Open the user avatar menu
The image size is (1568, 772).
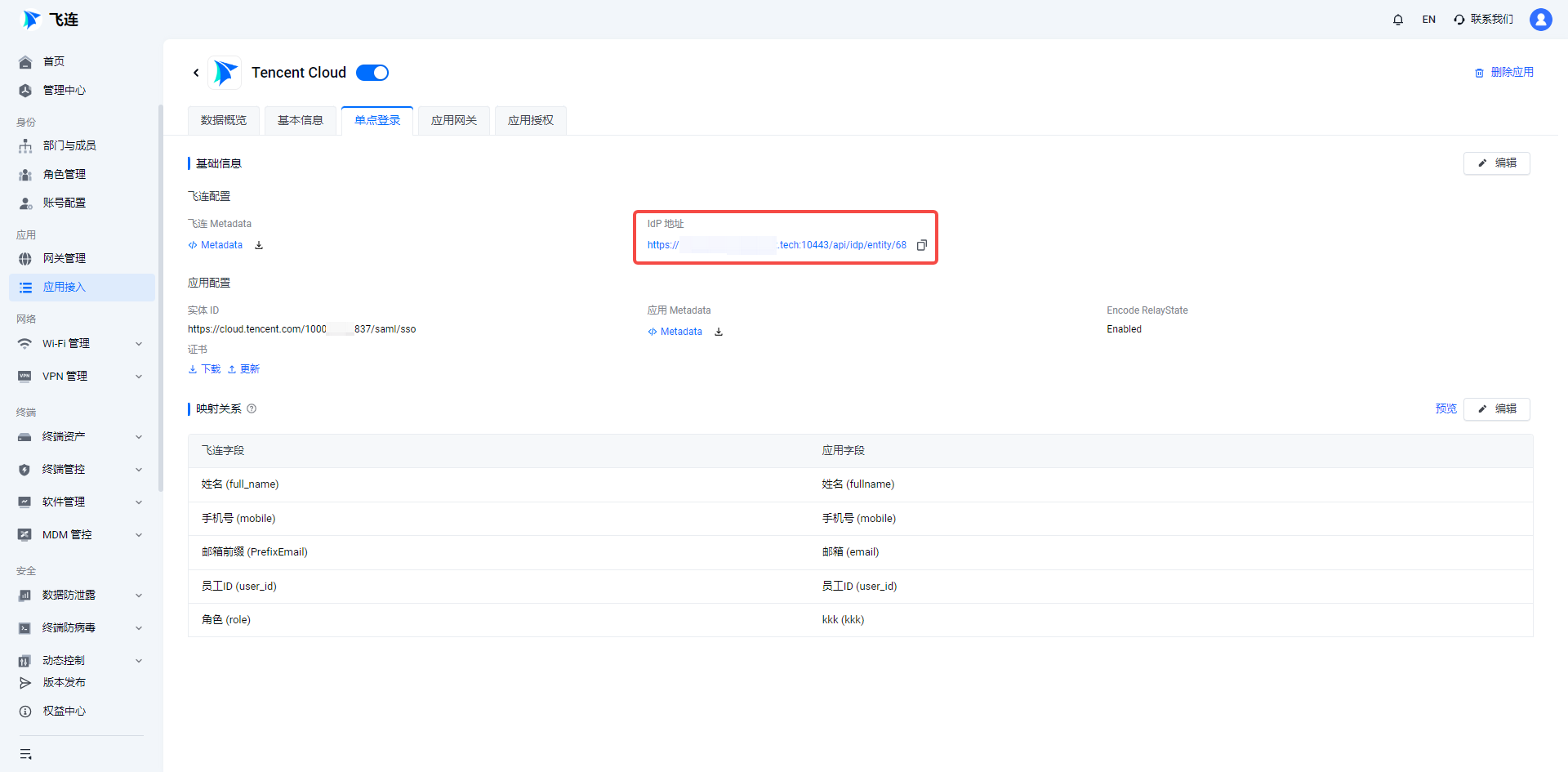[x=1540, y=20]
